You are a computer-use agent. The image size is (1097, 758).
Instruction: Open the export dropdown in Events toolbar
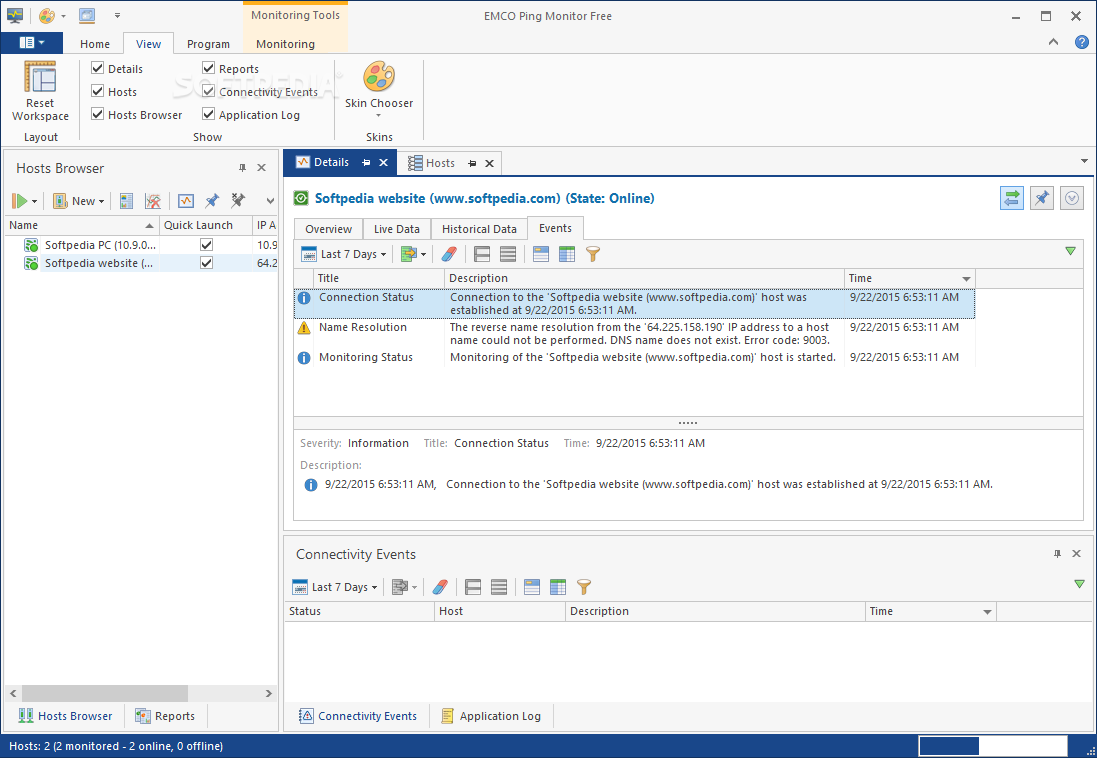413,254
